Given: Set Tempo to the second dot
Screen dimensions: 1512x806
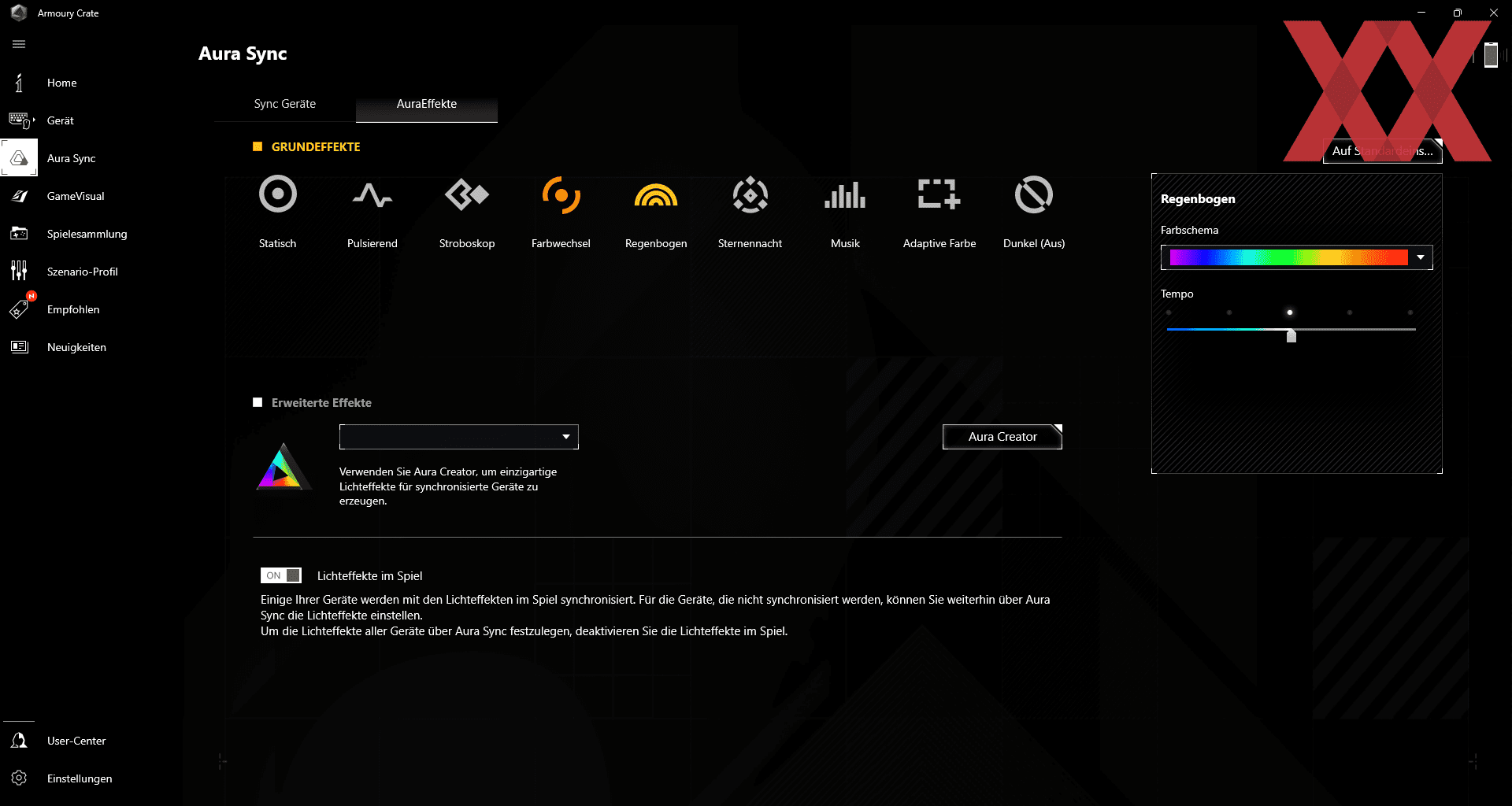Looking at the screenshot, I should (x=1229, y=312).
